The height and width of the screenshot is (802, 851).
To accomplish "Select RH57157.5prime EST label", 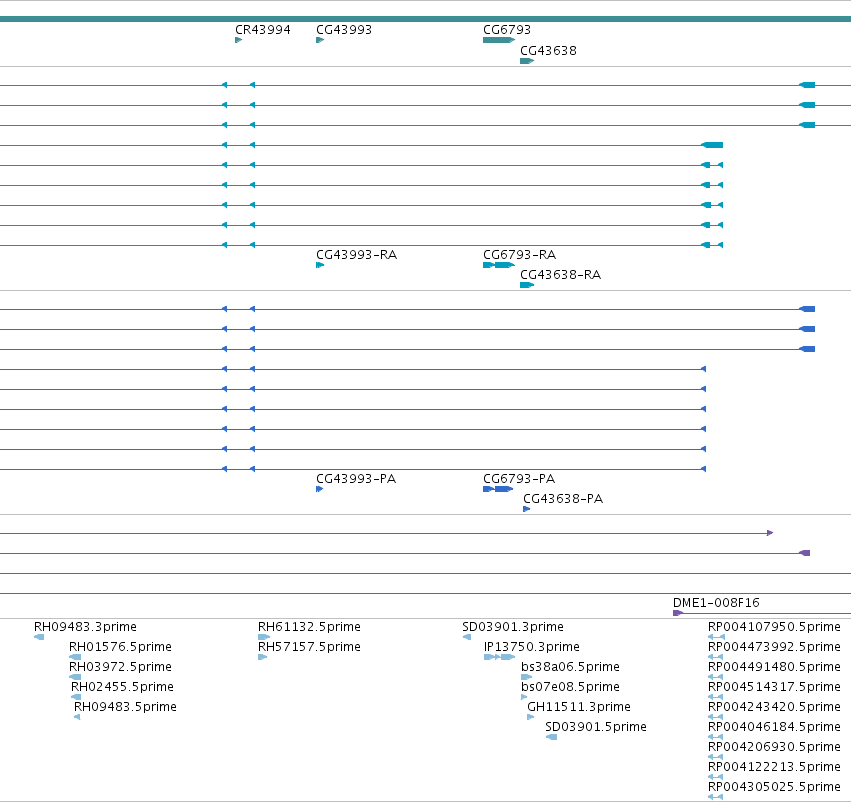I will tap(309, 647).
